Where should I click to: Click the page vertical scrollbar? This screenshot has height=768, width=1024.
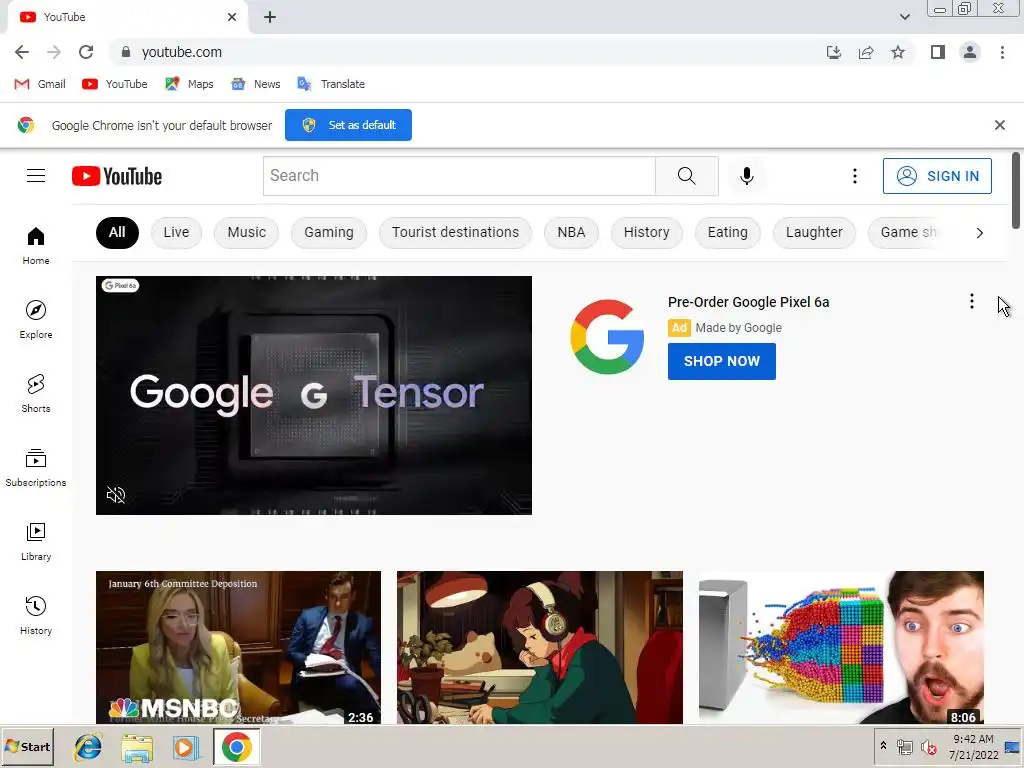(x=1016, y=191)
